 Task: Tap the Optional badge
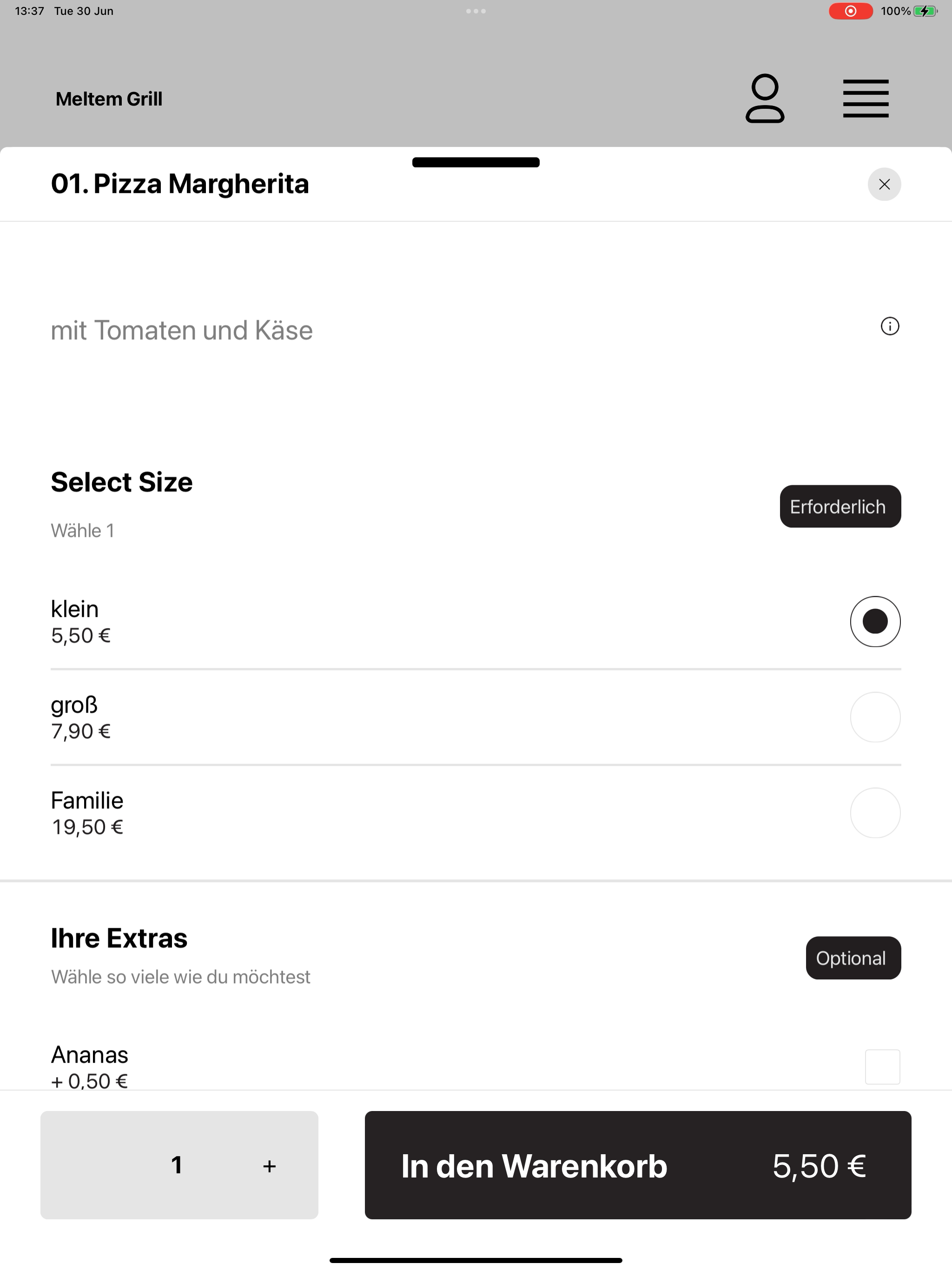[853, 958]
